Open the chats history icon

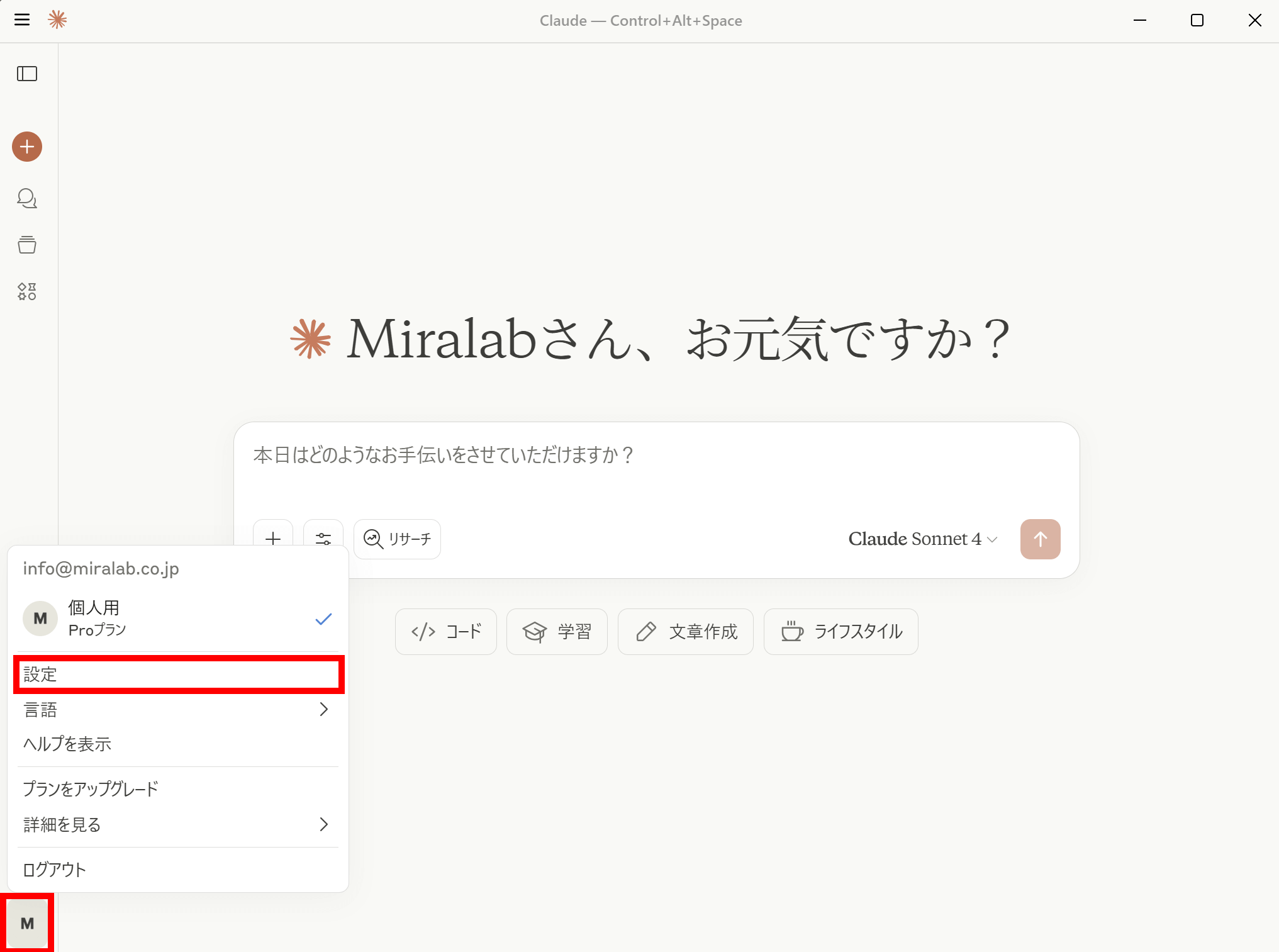pos(27,198)
